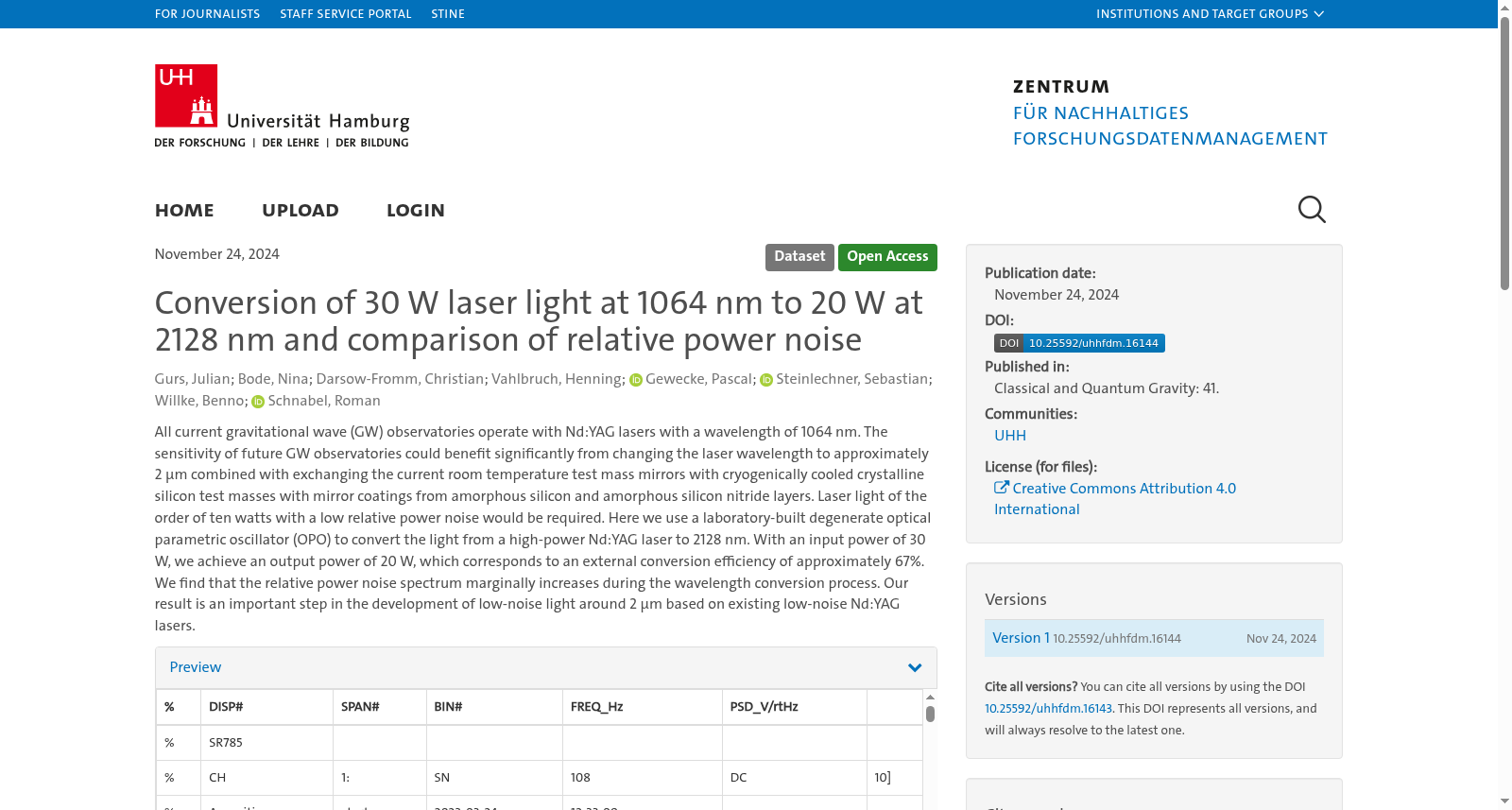Click author Vahlbruch, Henning
The image size is (1512, 810).
pos(557,379)
